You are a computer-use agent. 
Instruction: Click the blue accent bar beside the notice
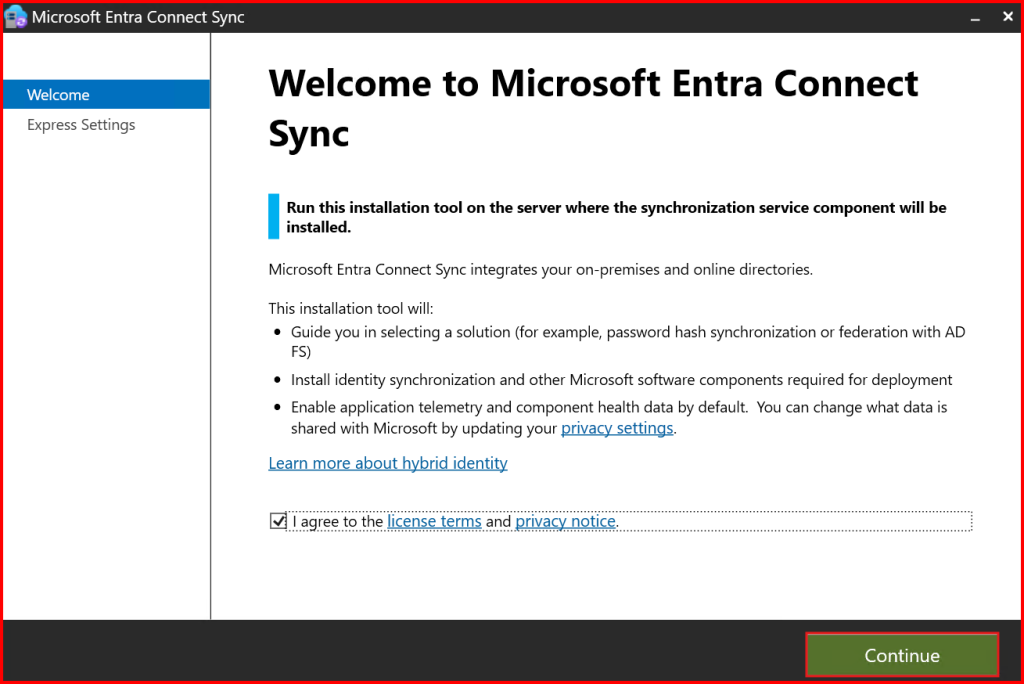274,217
